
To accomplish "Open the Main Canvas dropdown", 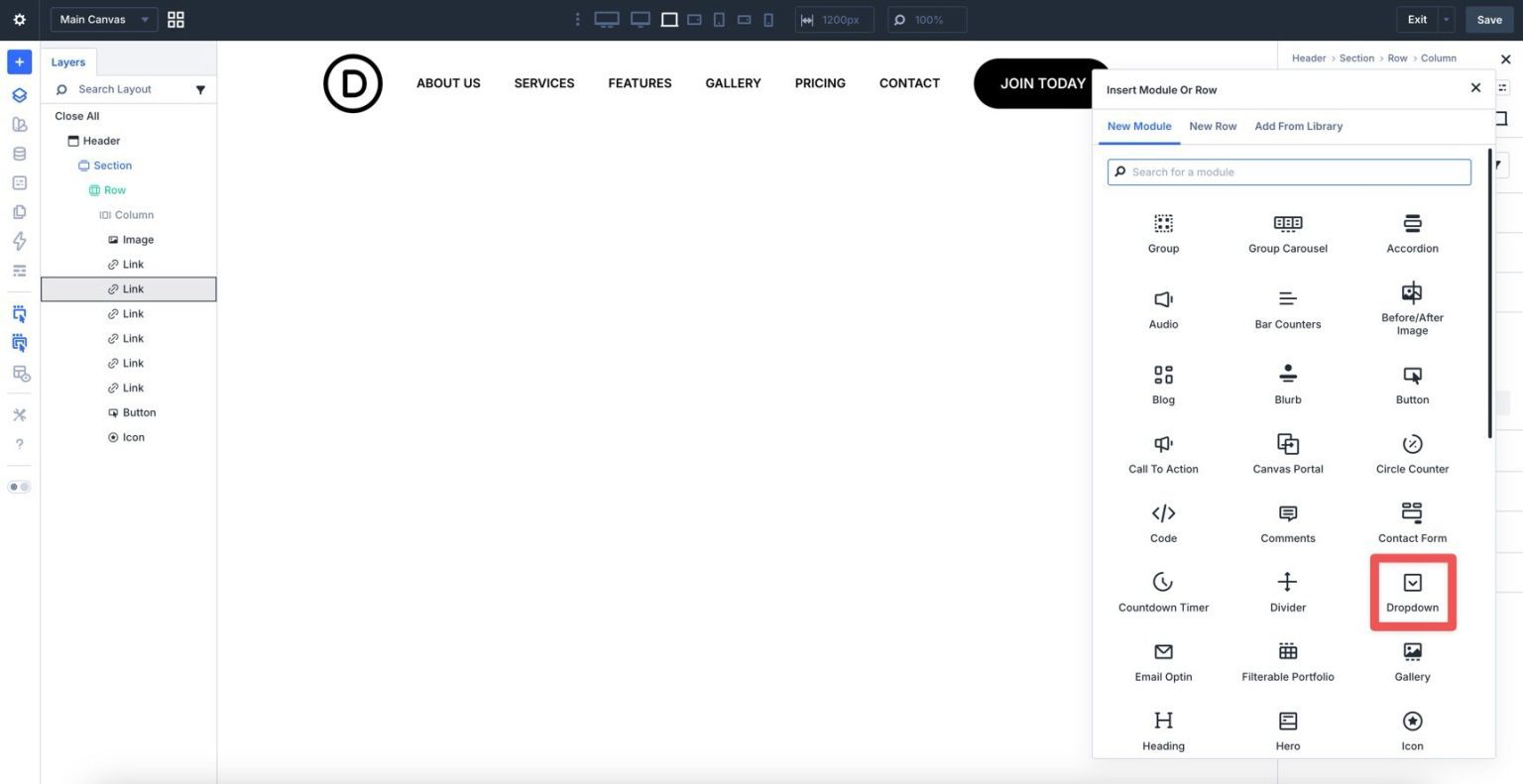I will point(103,20).
